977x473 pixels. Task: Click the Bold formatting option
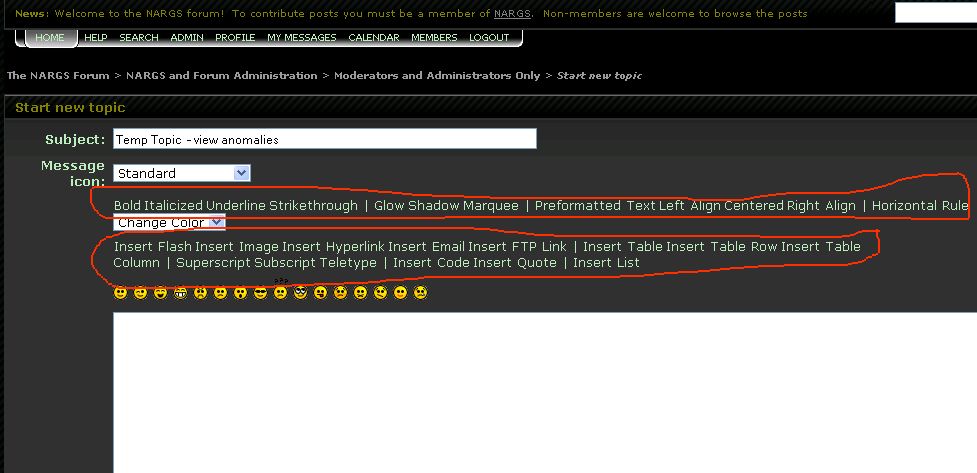[127, 205]
